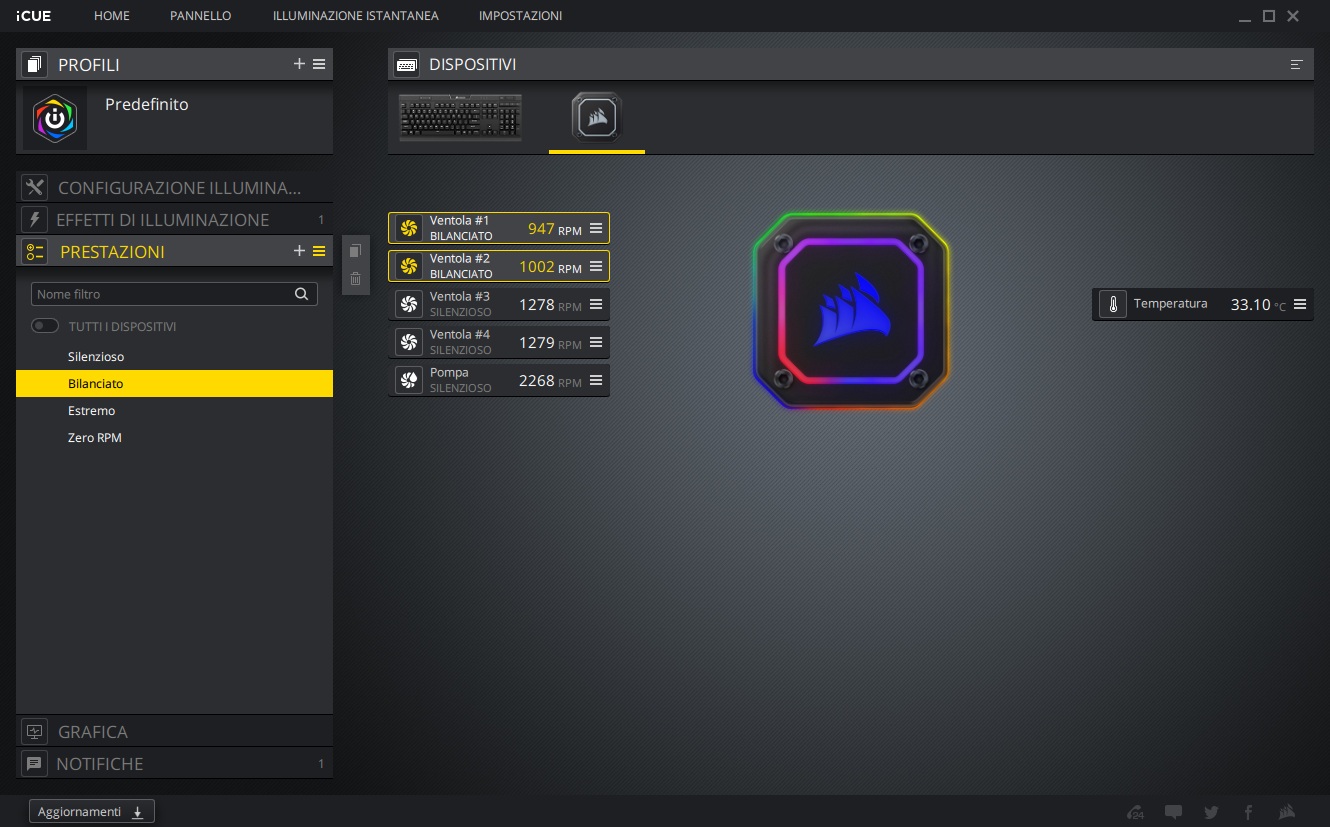Open the PRESTAZIONI options menu
This screenshot has width=1330, height=827.
(319, 251)
